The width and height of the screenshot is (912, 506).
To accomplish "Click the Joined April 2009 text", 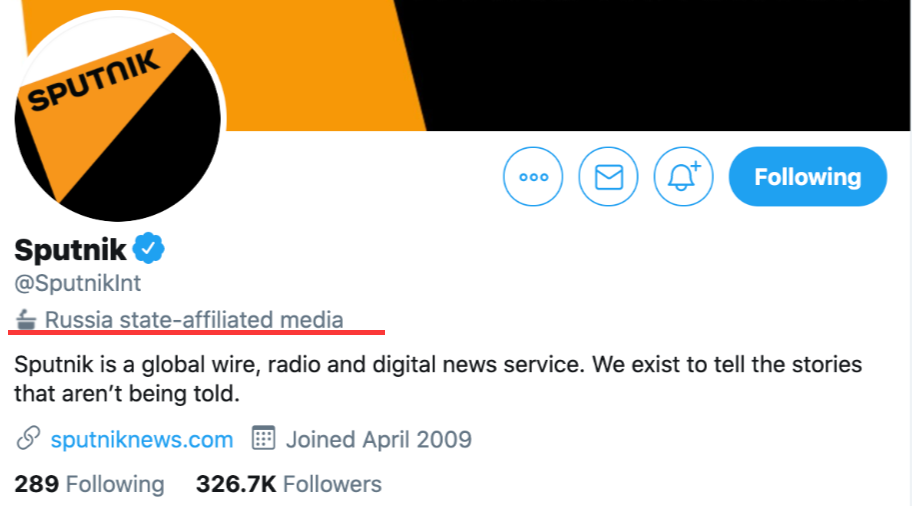I will coord(379,440).
